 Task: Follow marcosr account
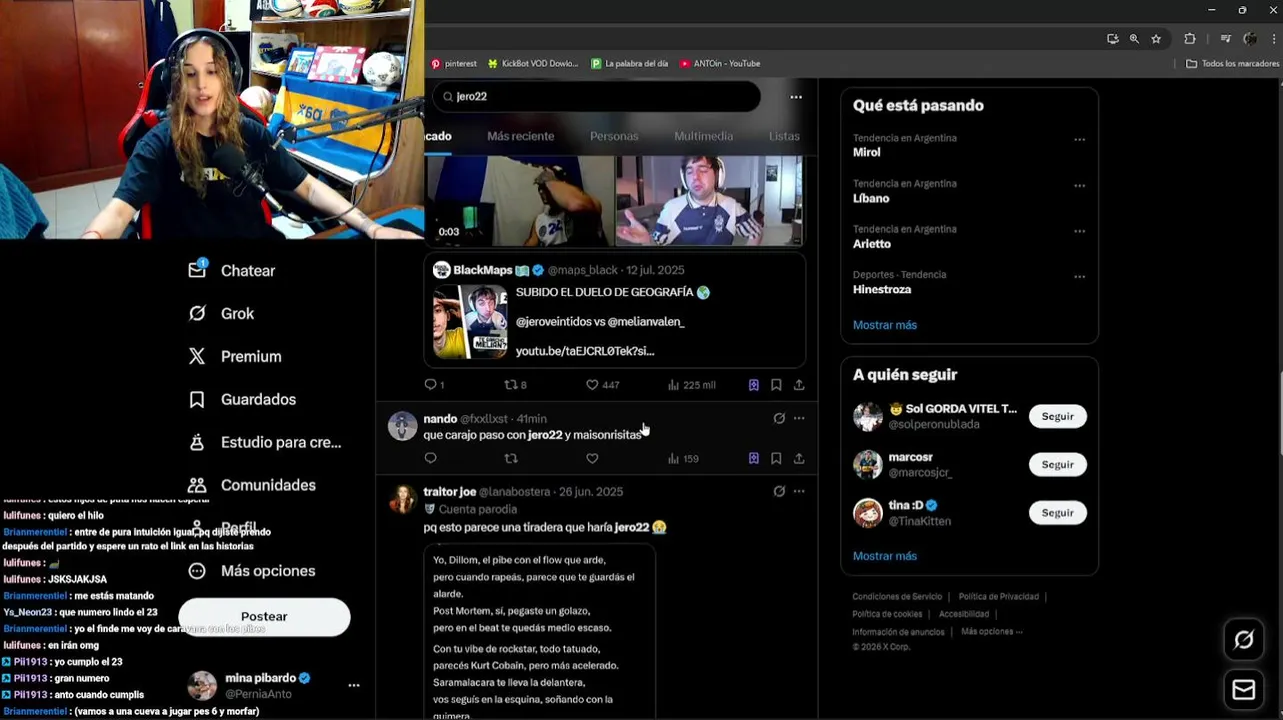tap(1057, 464)
